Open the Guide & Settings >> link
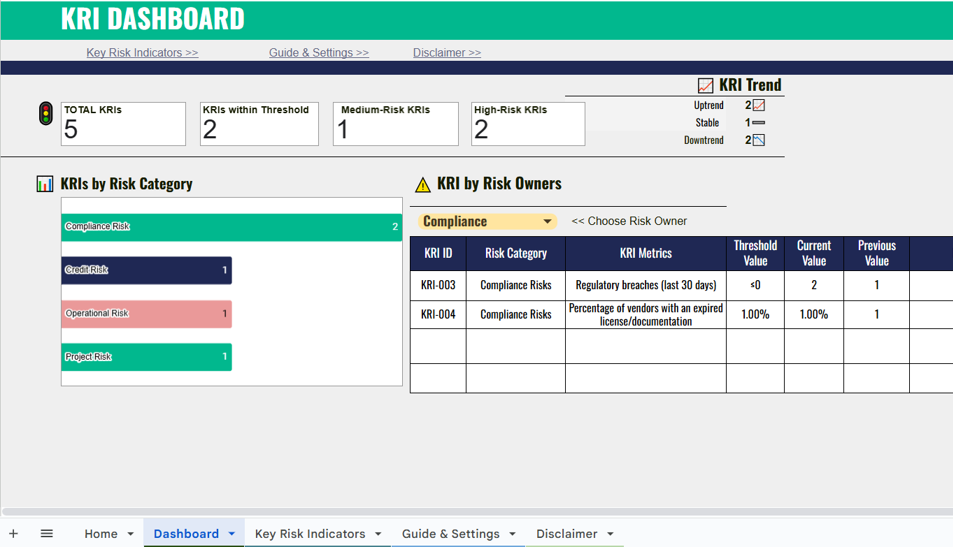The height and width of the screenshot is (547, 953). 318,53
